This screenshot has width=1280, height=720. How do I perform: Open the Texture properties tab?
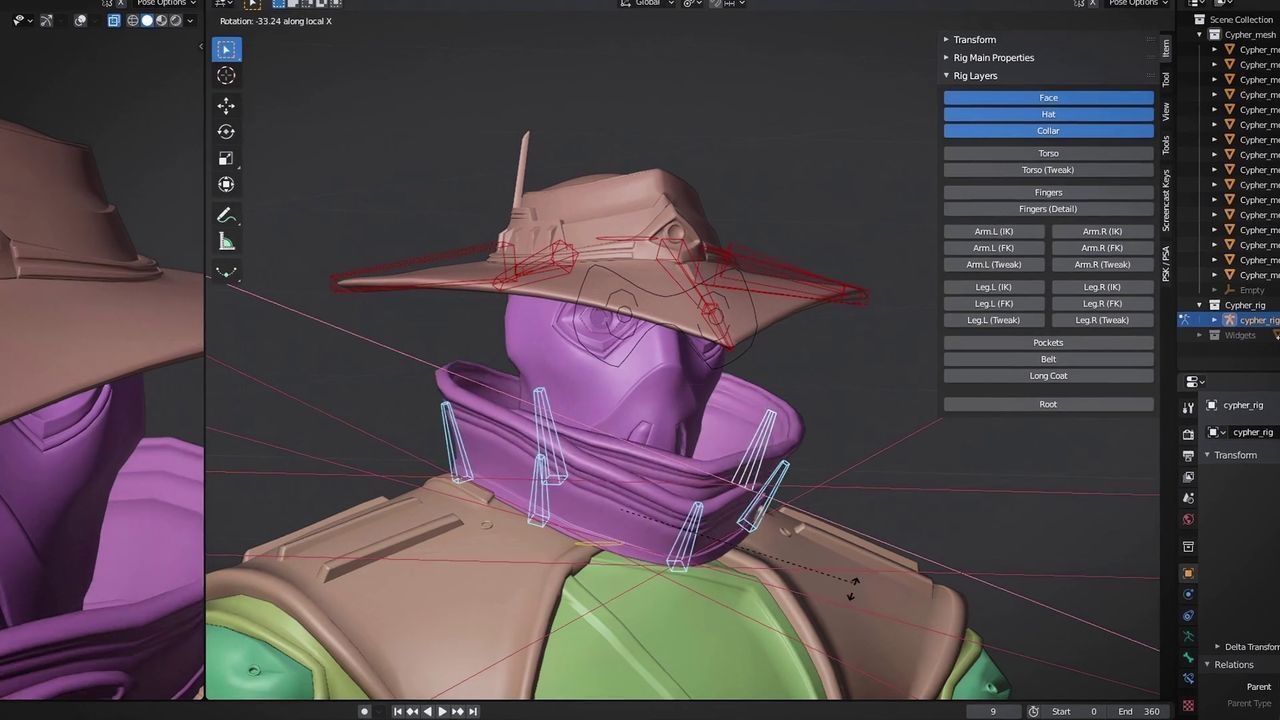pos(1188,705)
